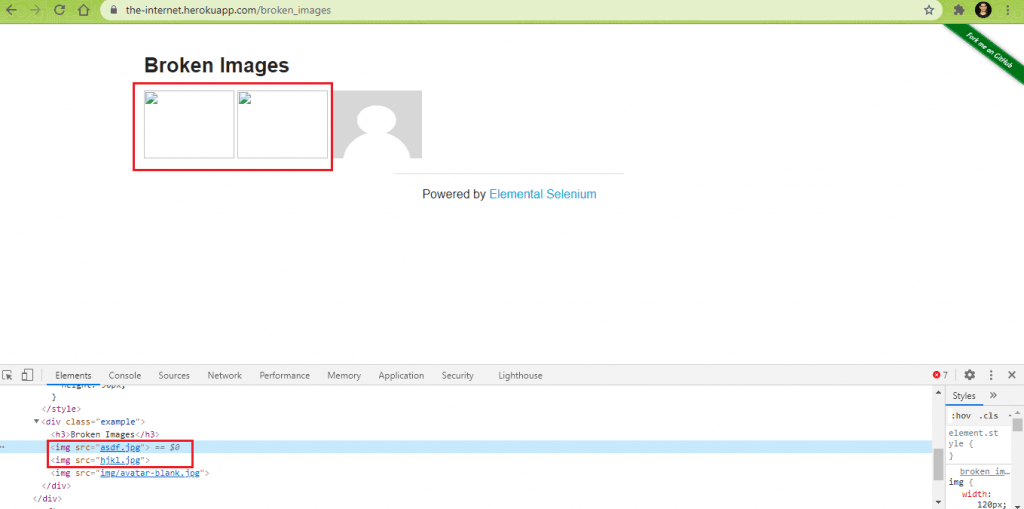The height and width of the screenshot is (509, 1024).
Task: Open DevTools customize three-dot menu
Action: [x=991, y=375]
